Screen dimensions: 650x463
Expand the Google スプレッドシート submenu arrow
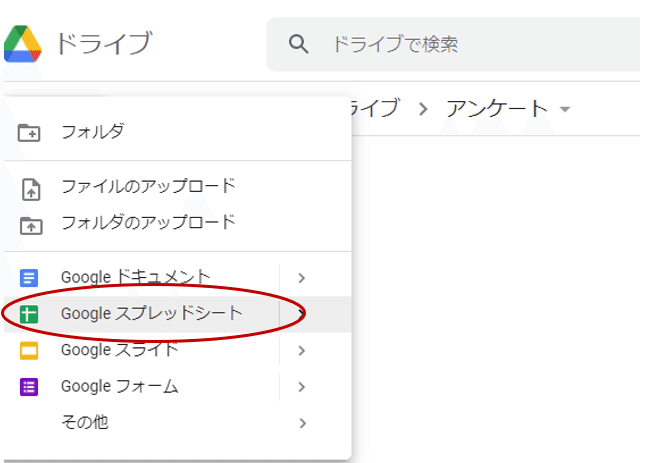click(x=302, y=314)
